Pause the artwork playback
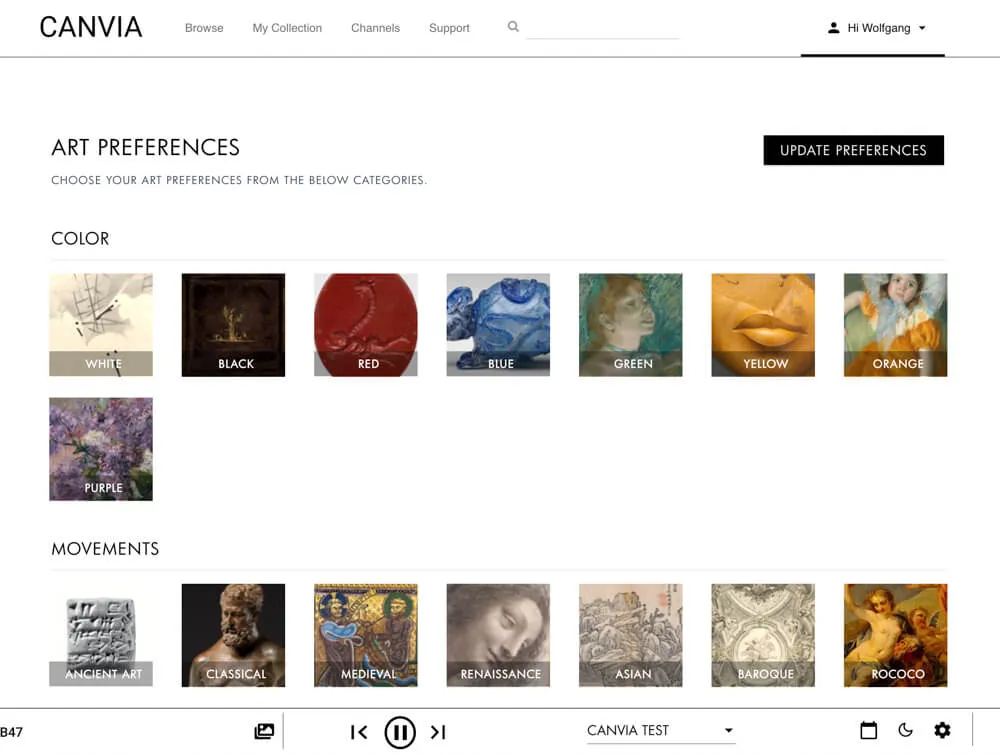 400,732
